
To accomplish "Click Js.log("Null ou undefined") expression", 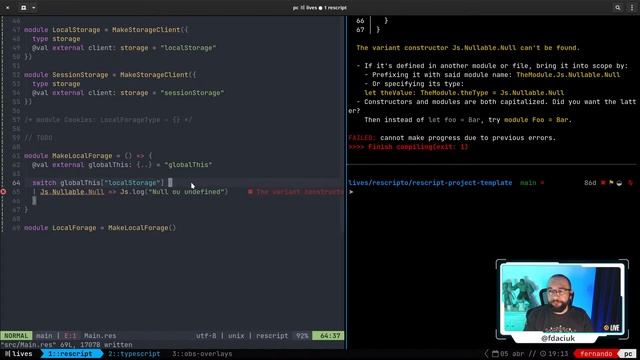I will (174, 191).
